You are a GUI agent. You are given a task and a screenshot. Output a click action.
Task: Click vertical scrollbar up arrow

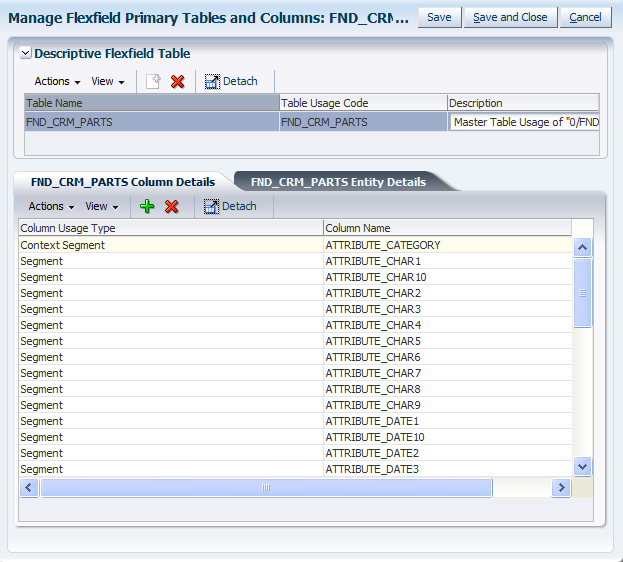pyautogui.click(x=582, y=247)
